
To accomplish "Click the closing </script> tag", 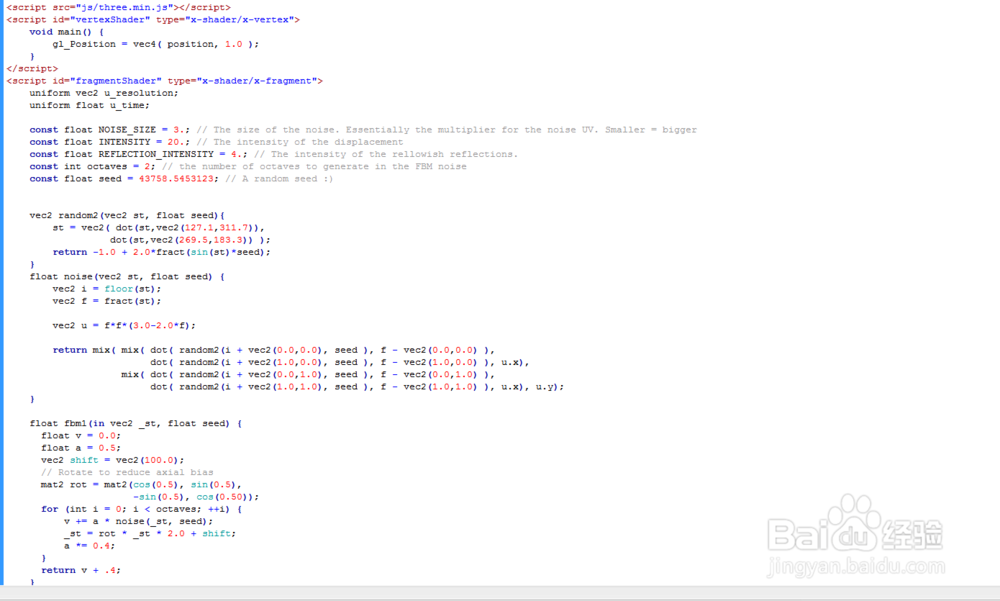I will (32, 68).
